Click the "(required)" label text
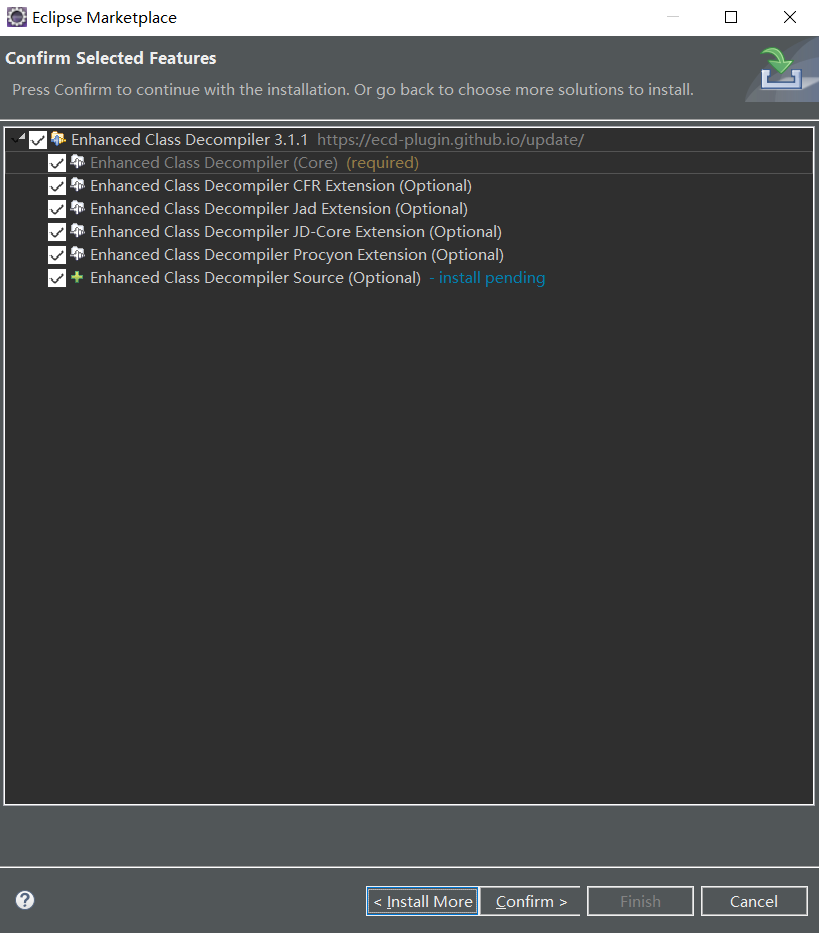Viewport: 819px width, 933px height. point(383,163)
